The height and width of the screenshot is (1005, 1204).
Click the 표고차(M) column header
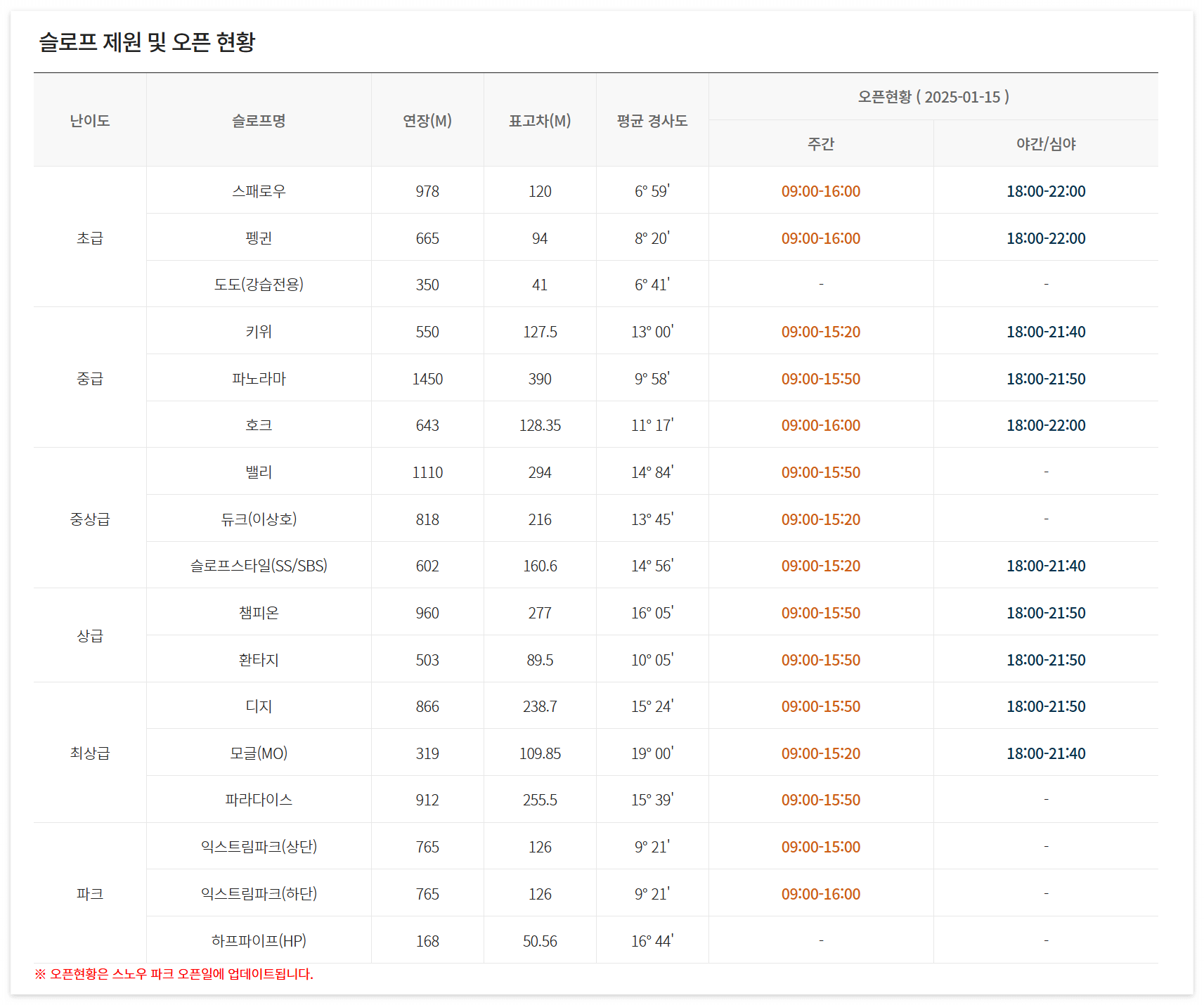(539, 120)
